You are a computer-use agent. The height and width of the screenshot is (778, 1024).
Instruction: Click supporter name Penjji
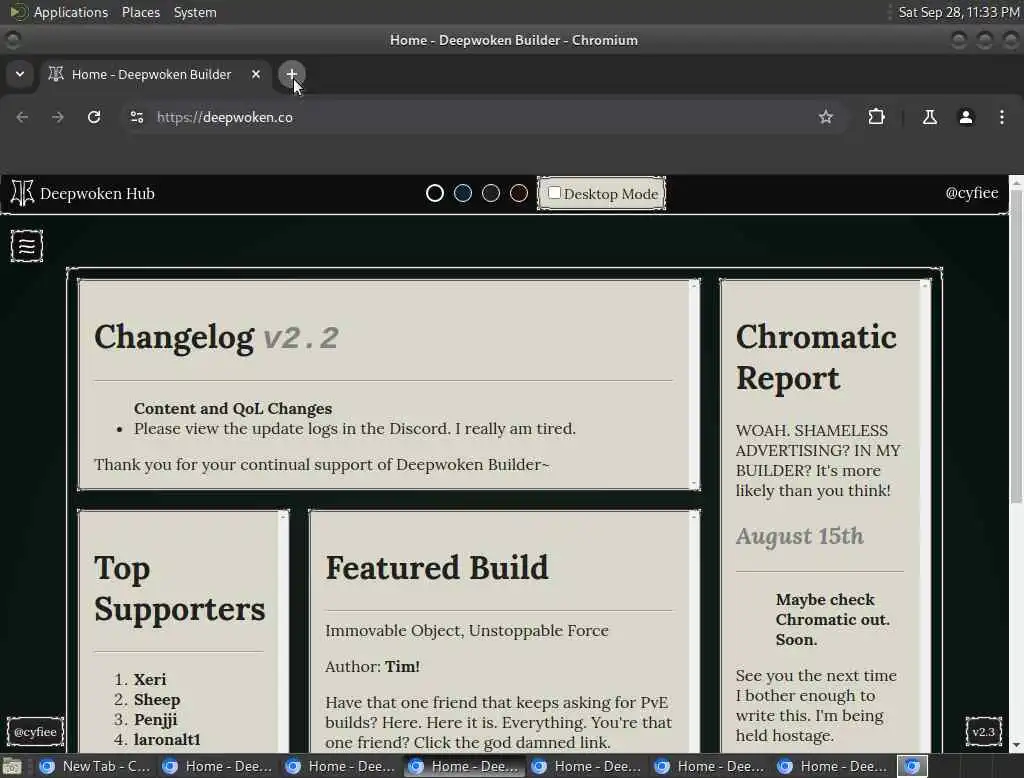coord(155,720)
